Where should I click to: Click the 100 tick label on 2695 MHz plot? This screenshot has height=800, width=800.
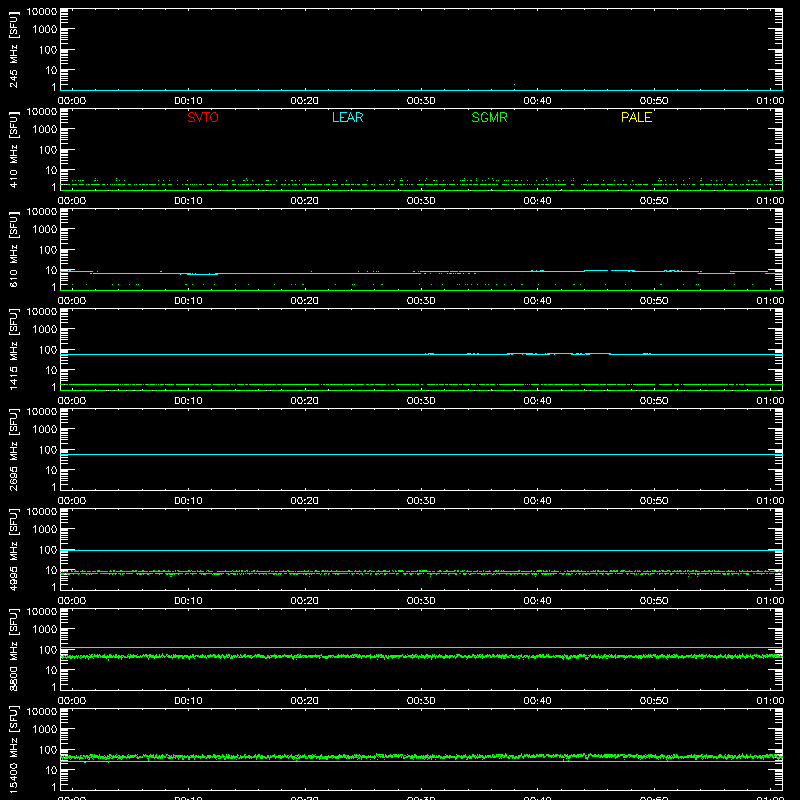48,449
